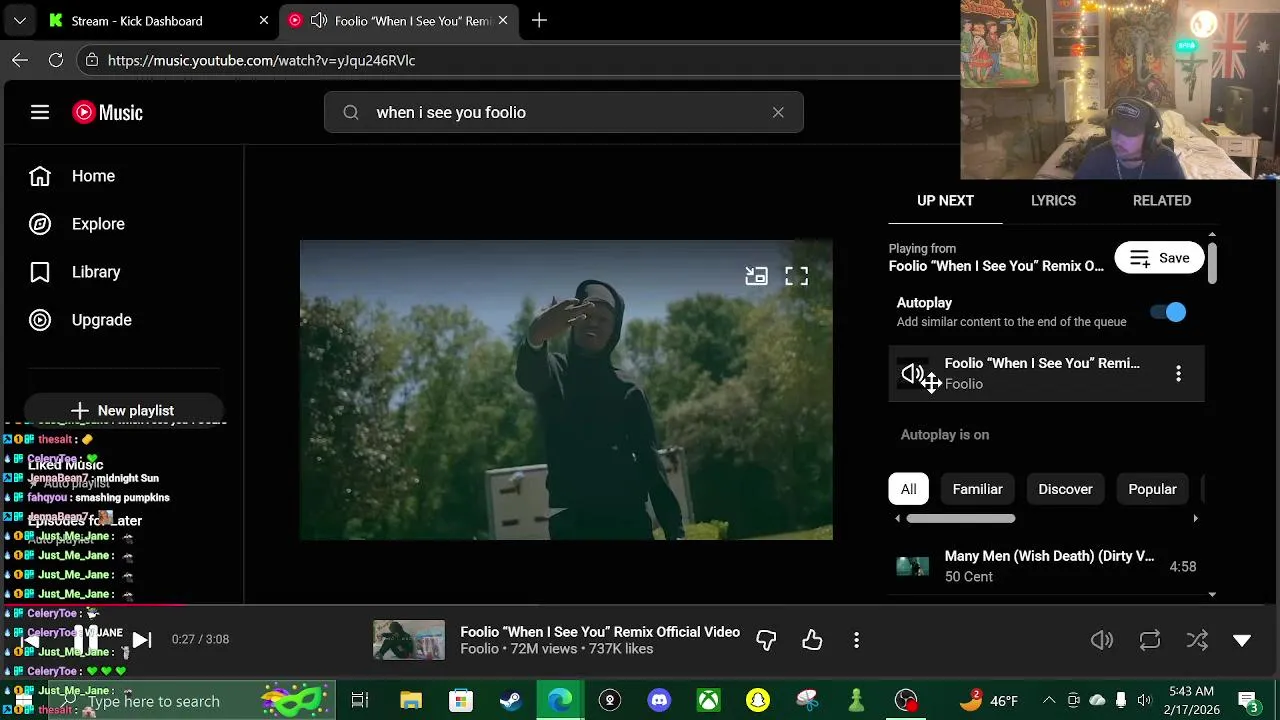Select the Popular filter chip
This screenshot has height=720, width=1280.
[x=1152, y=489]
